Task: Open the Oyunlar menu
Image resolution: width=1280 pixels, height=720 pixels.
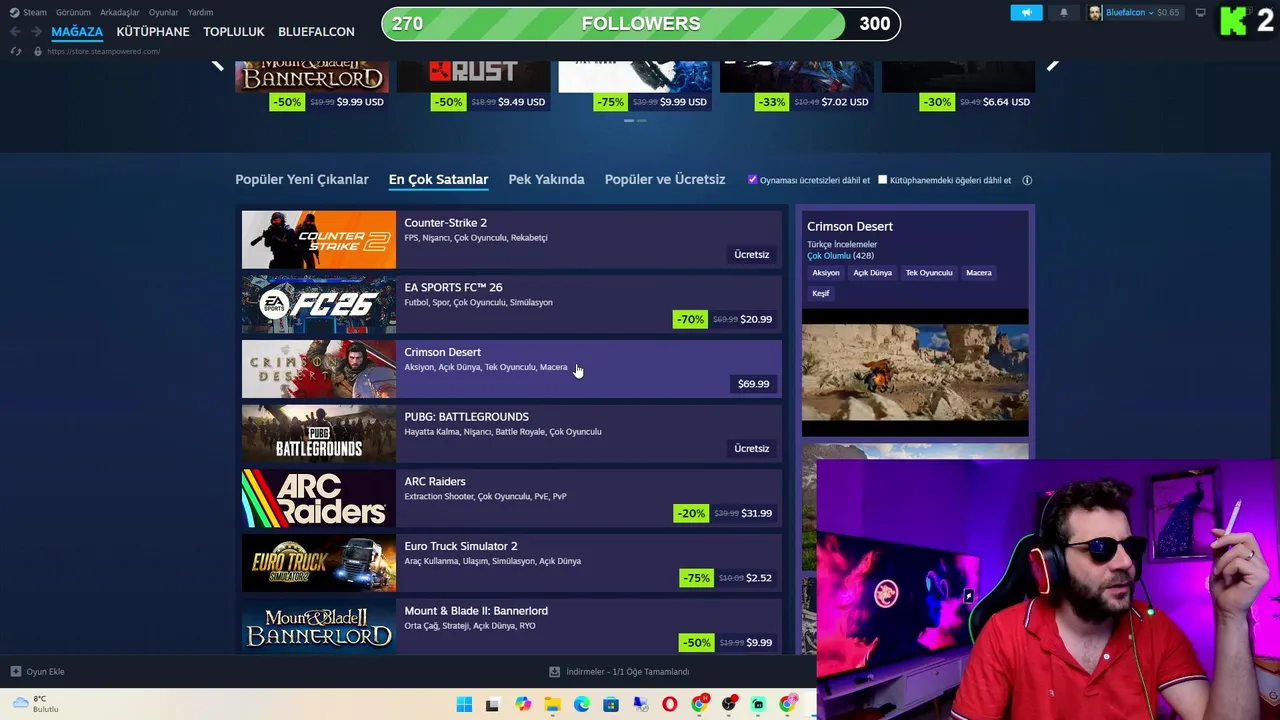Action: pyautogui.click(x=163, y=12)
